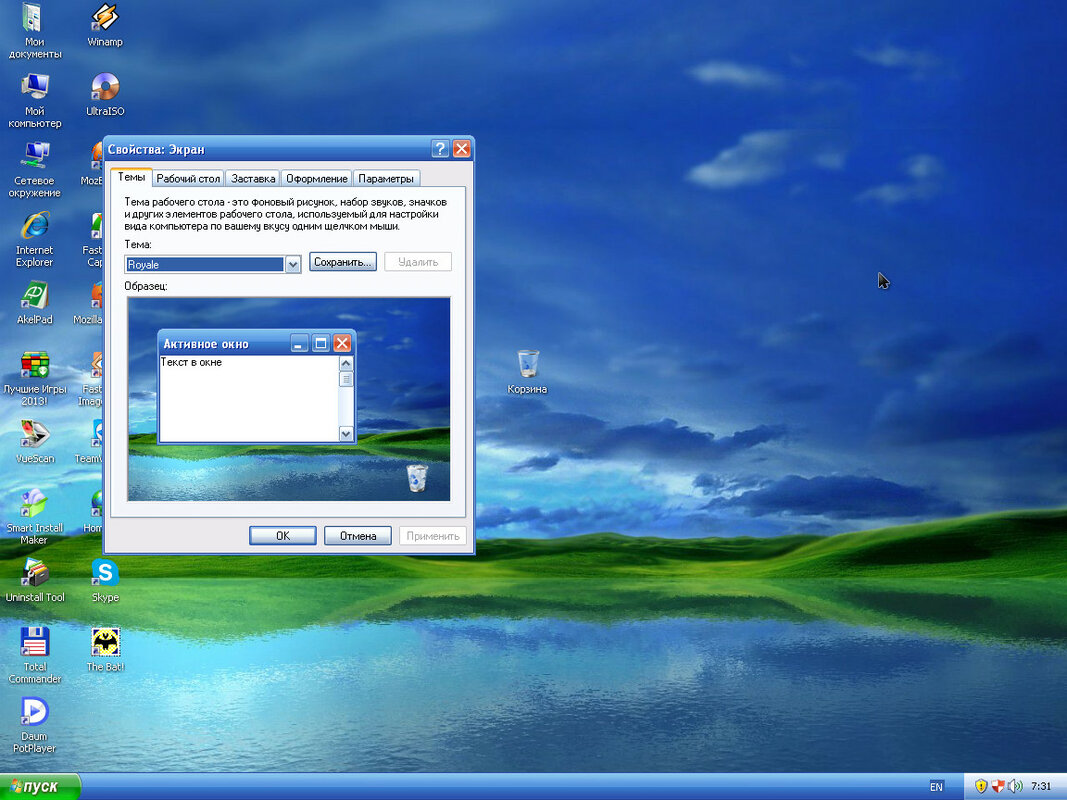Screen dimensions: 1067x800
Task: Open the Корзина (Recycle Bin)
Action: pos(528,362)
